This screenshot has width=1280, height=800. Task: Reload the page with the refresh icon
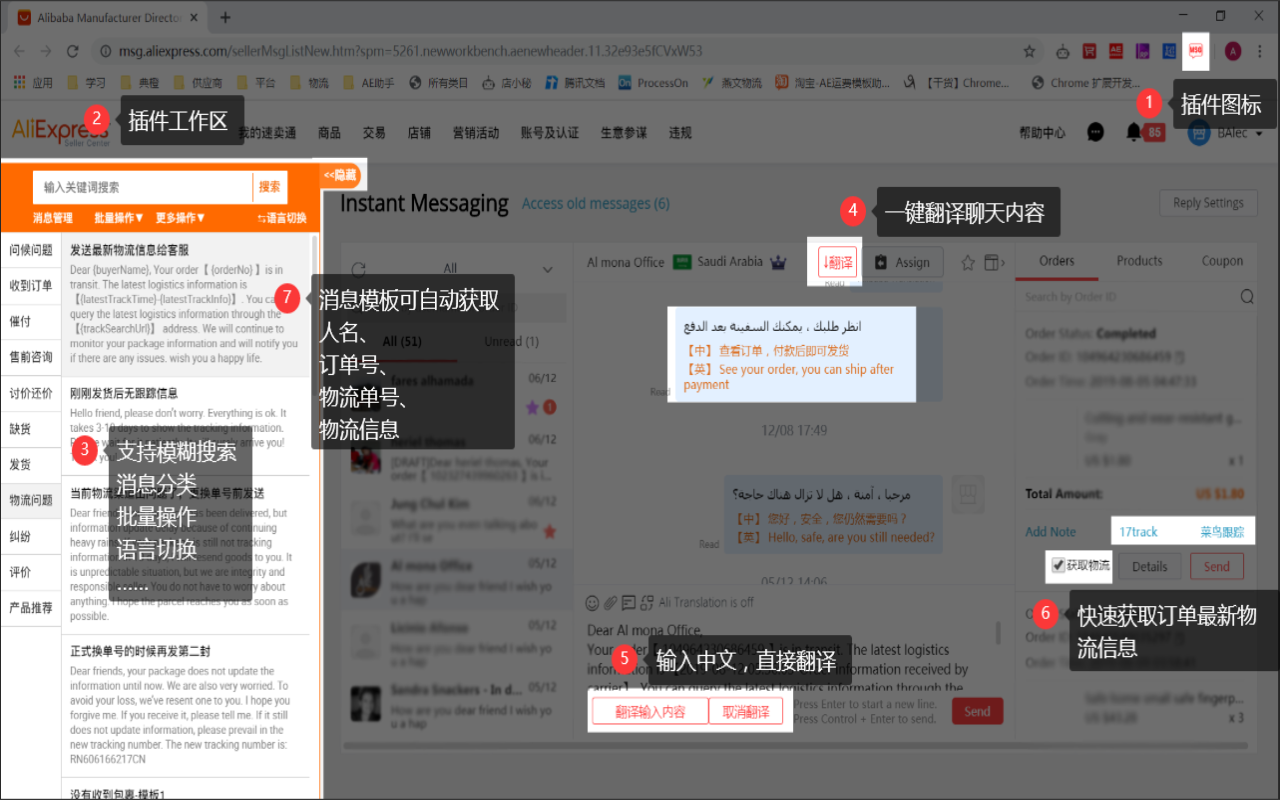click(72, 51)
